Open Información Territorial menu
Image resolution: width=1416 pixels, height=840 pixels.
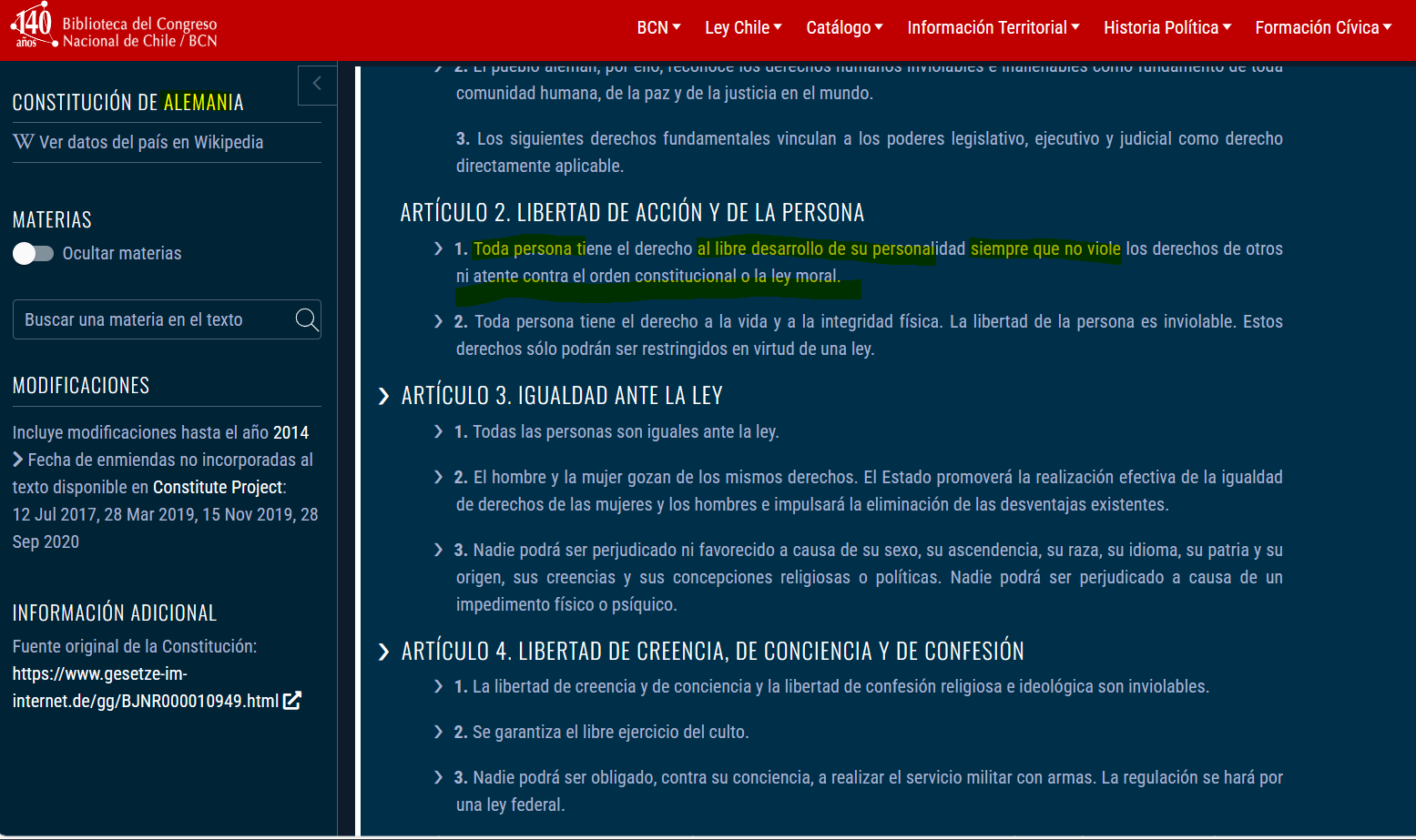tap(993, 28)
